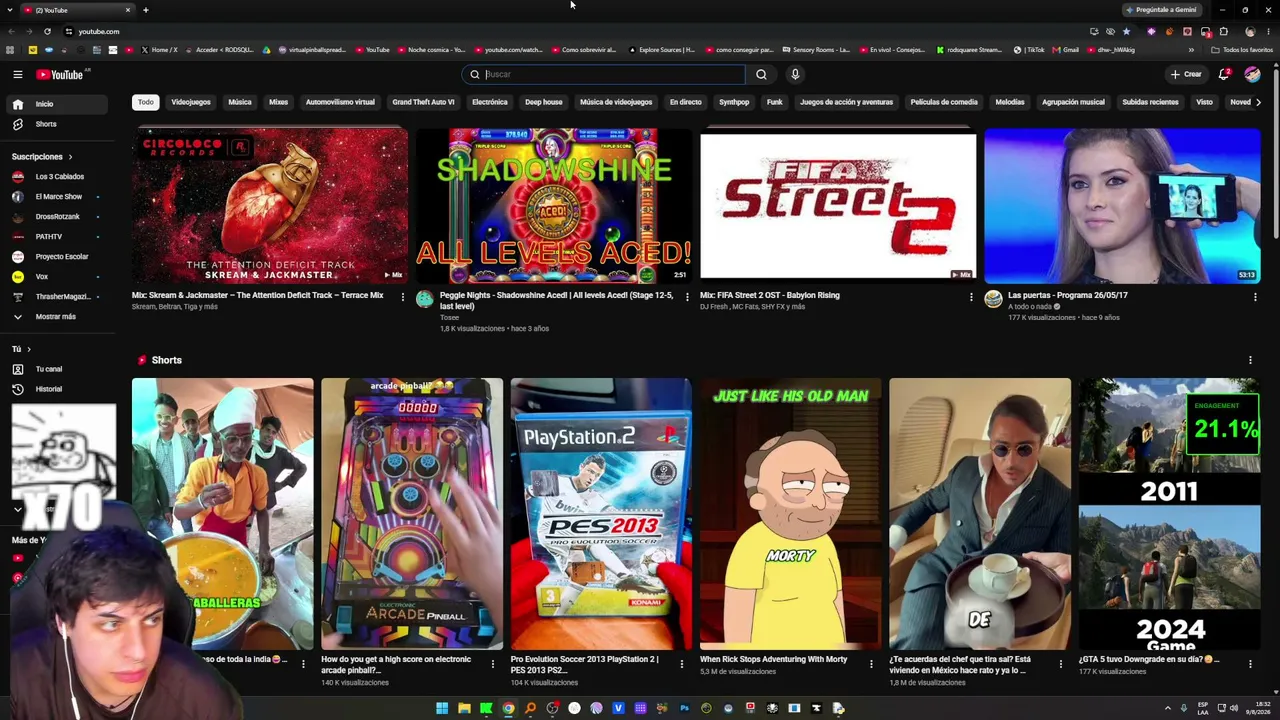Open options for FIFA Street 2 mix

click(971, 296)
